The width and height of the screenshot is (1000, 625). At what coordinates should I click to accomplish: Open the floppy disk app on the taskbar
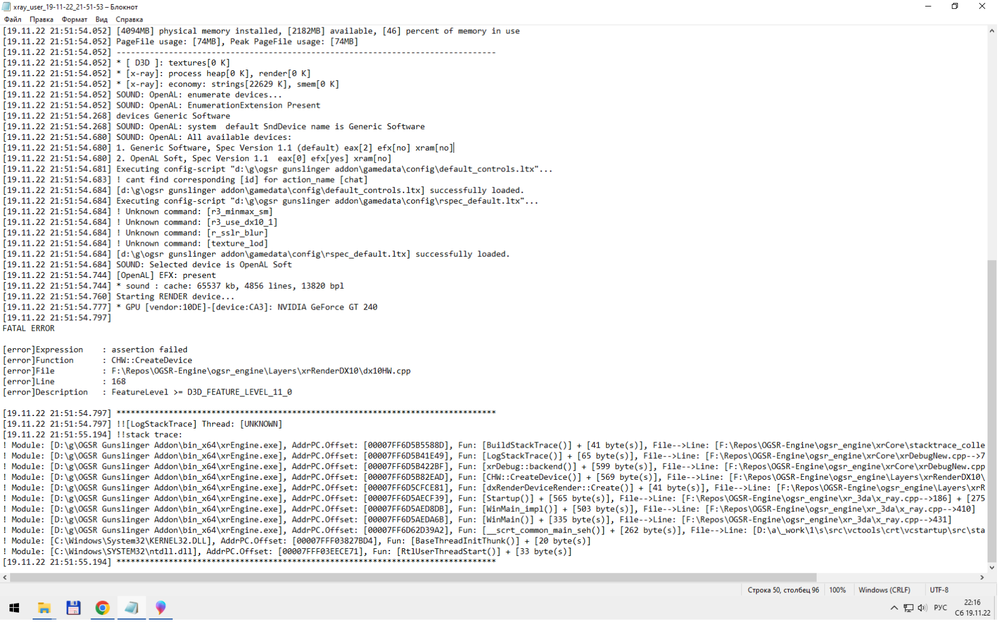click(73, 608)
